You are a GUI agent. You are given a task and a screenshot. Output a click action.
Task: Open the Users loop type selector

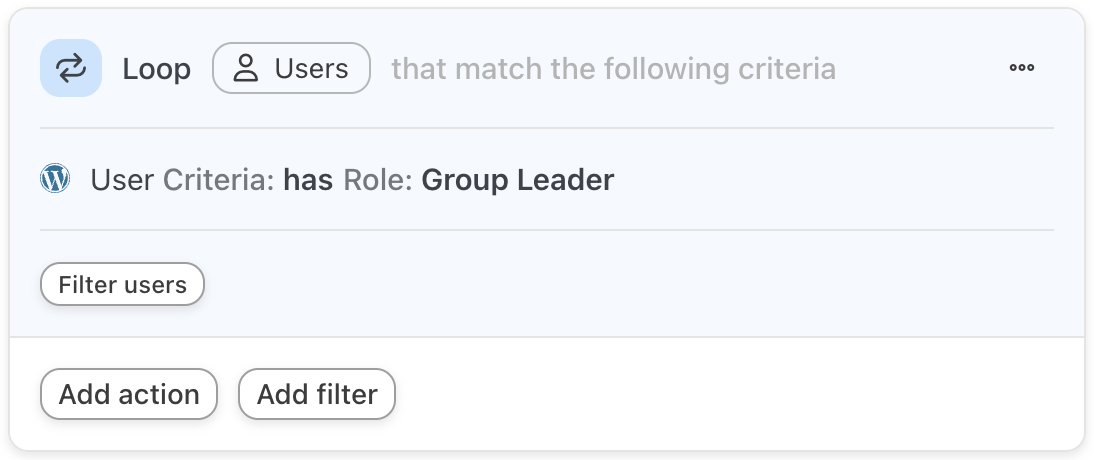[x=292, y=68]
